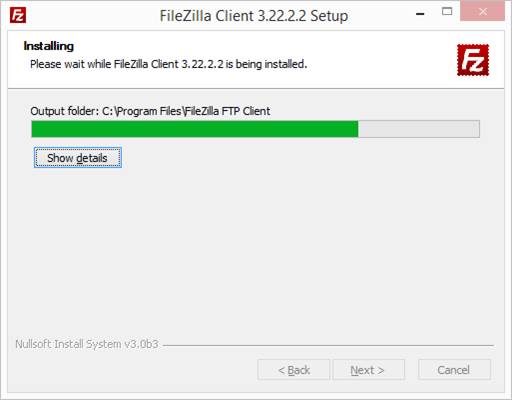Click the FileZilla Client 3.22.2.2 Setup title

click(x=254, y=16)
